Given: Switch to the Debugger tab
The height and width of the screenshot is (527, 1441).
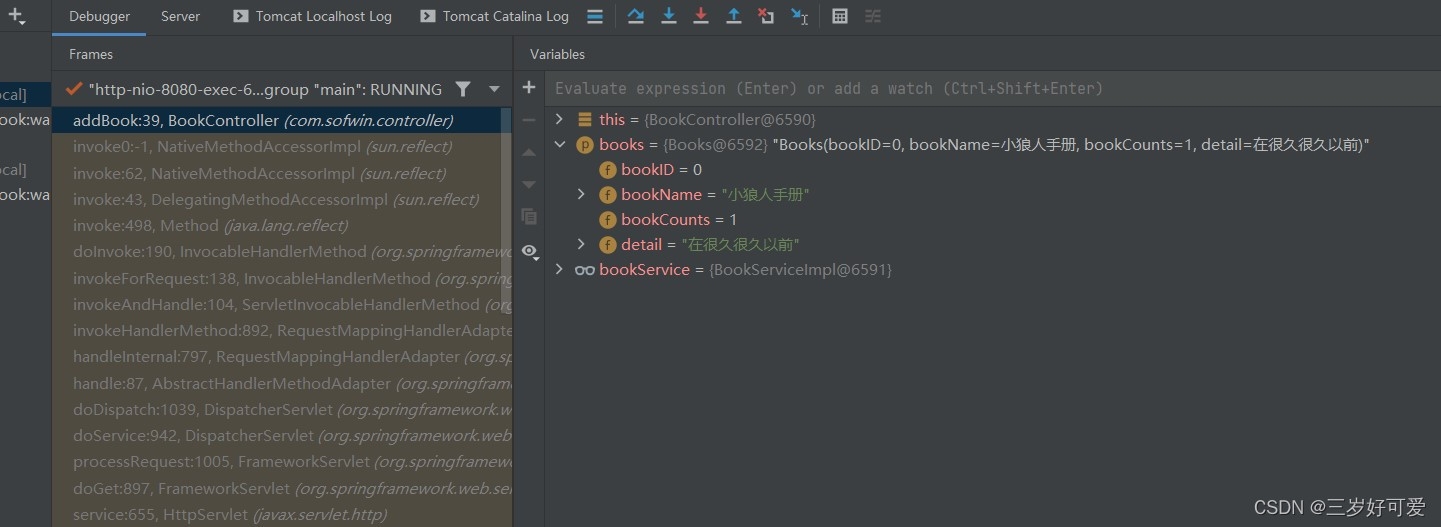Looking at the screenshot, I should point(100,16).
